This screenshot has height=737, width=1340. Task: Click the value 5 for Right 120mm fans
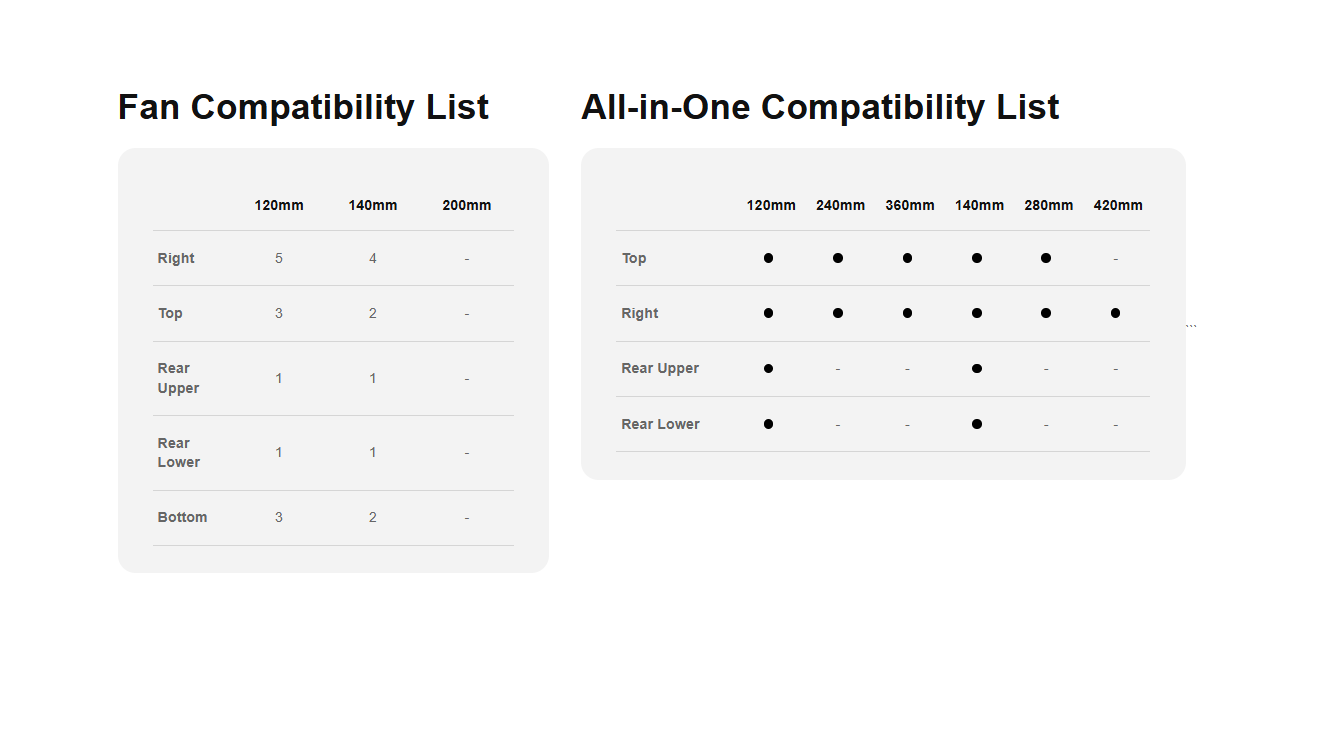coord(279,258)
